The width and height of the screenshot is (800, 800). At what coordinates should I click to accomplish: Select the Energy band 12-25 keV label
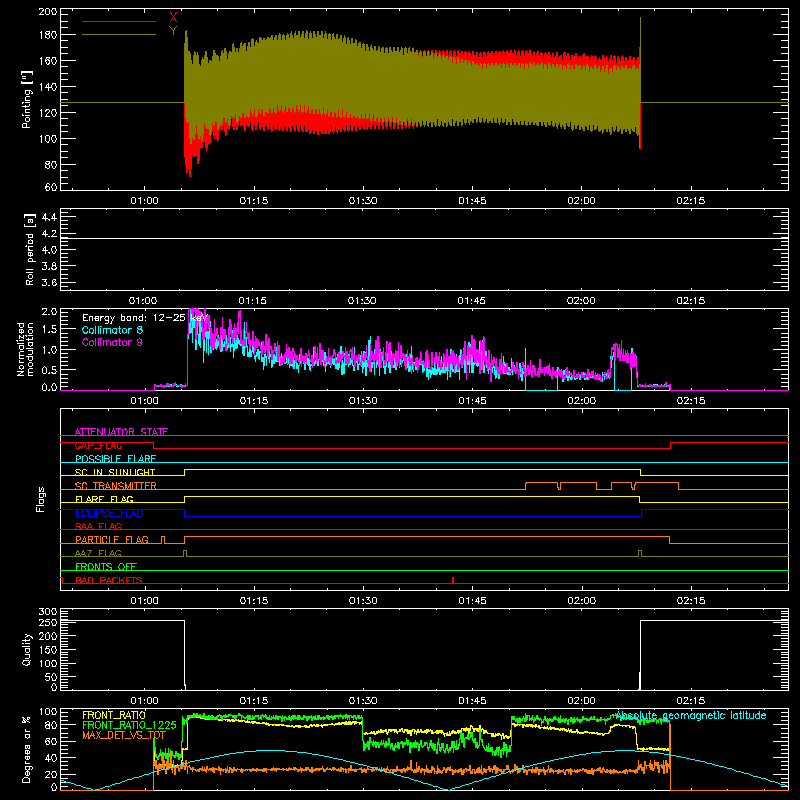pyautogui.click(x=145, y=318)
